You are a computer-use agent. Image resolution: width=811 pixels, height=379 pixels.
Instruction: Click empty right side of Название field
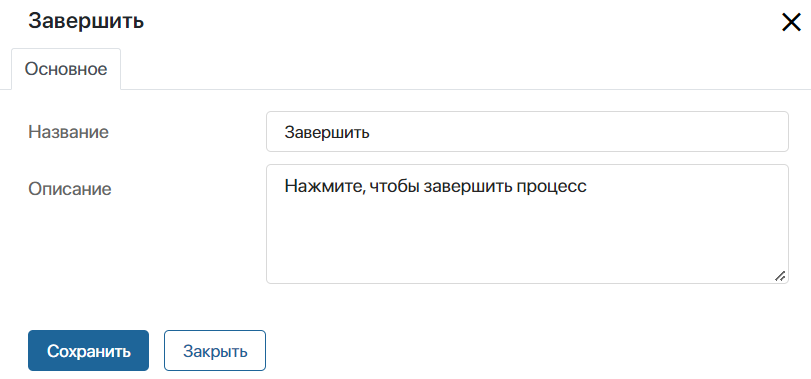click(x=579, y=132)
